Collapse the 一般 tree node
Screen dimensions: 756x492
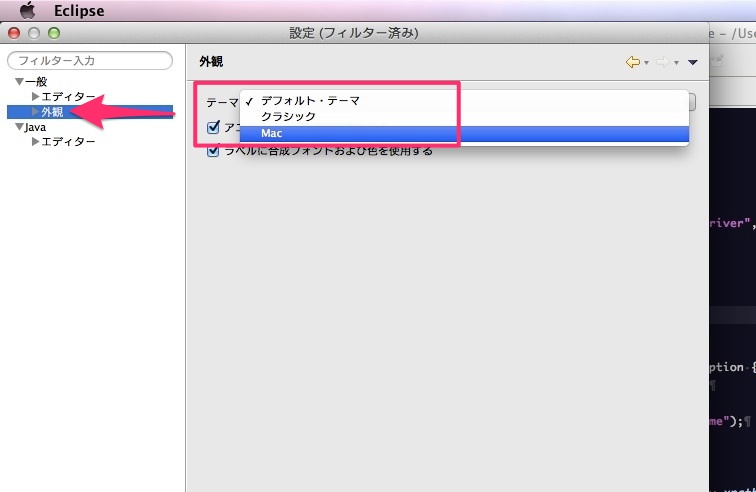point(19,82)
